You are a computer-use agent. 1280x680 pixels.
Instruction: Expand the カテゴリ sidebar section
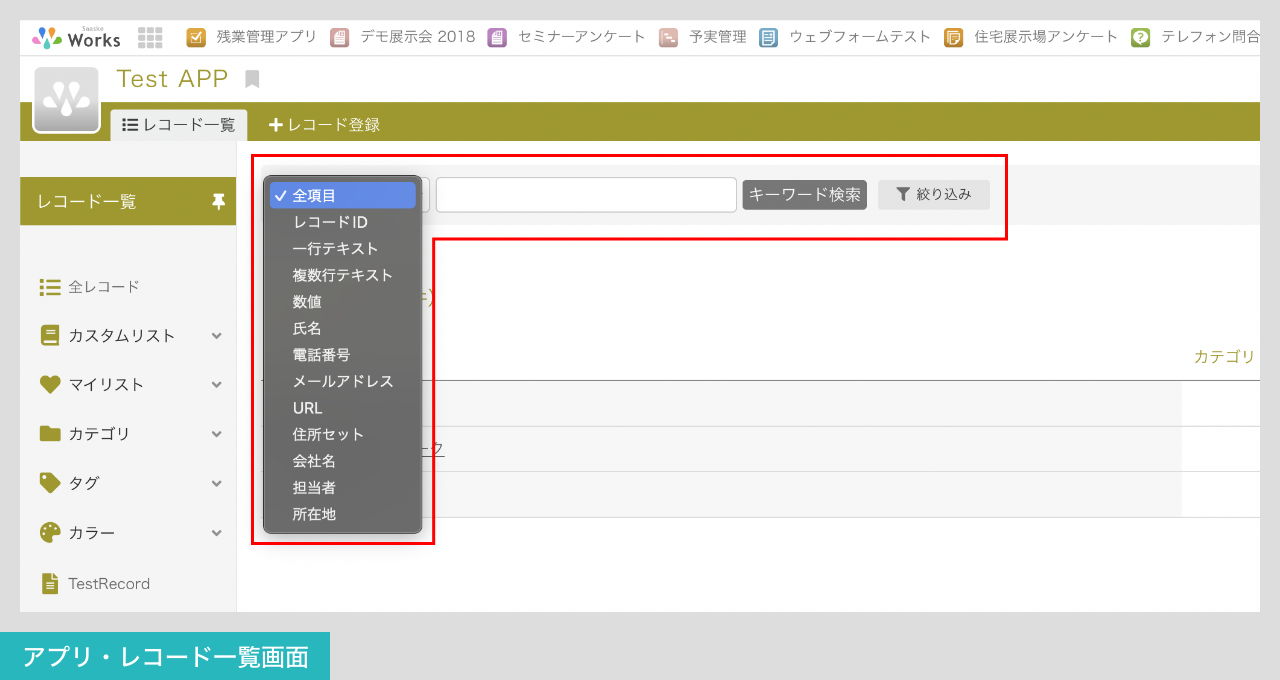coord(216,434)
